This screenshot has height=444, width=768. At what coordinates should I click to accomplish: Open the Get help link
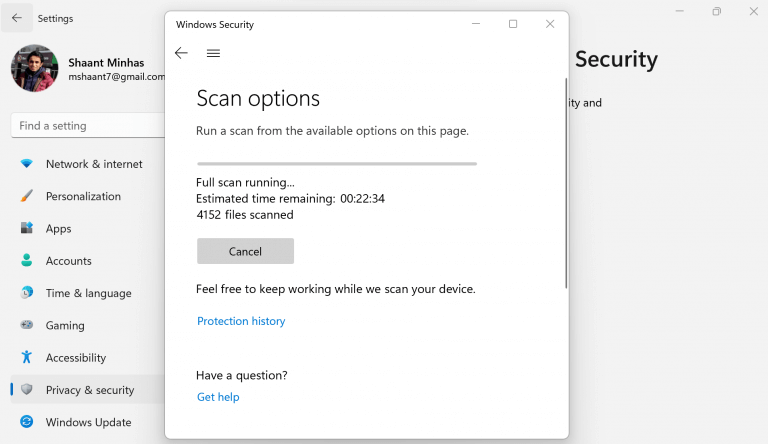(x=218, y=397)
